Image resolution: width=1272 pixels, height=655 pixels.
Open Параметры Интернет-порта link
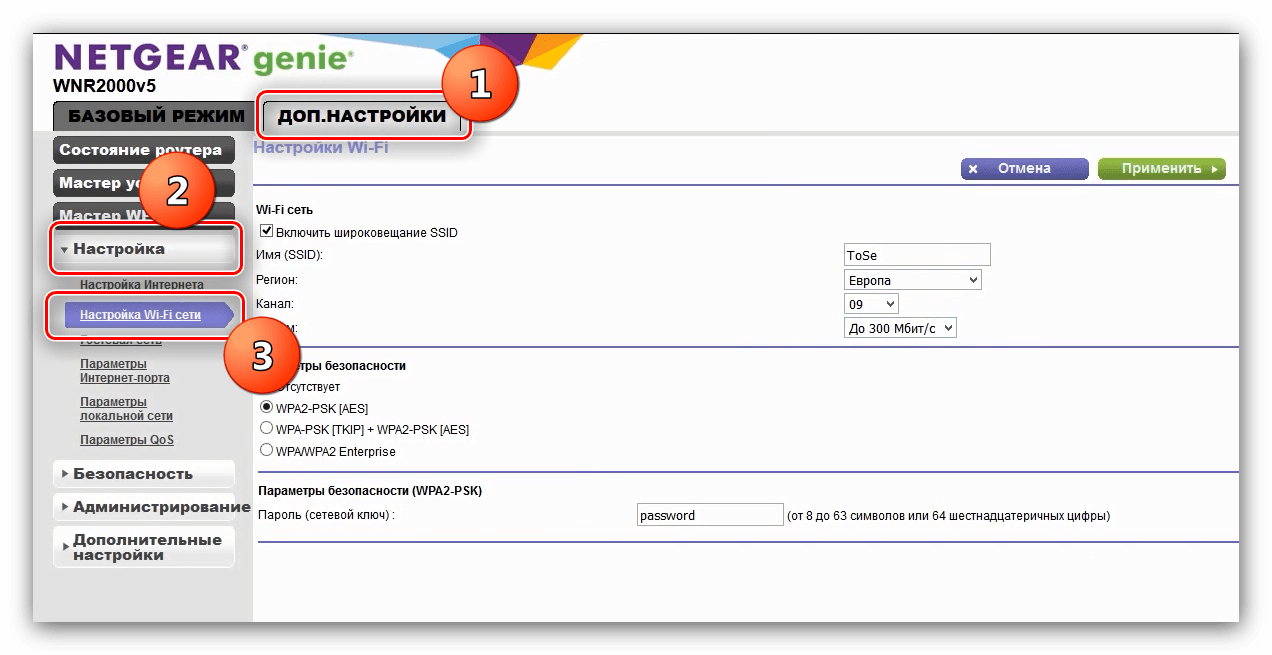tap(124, 371)
